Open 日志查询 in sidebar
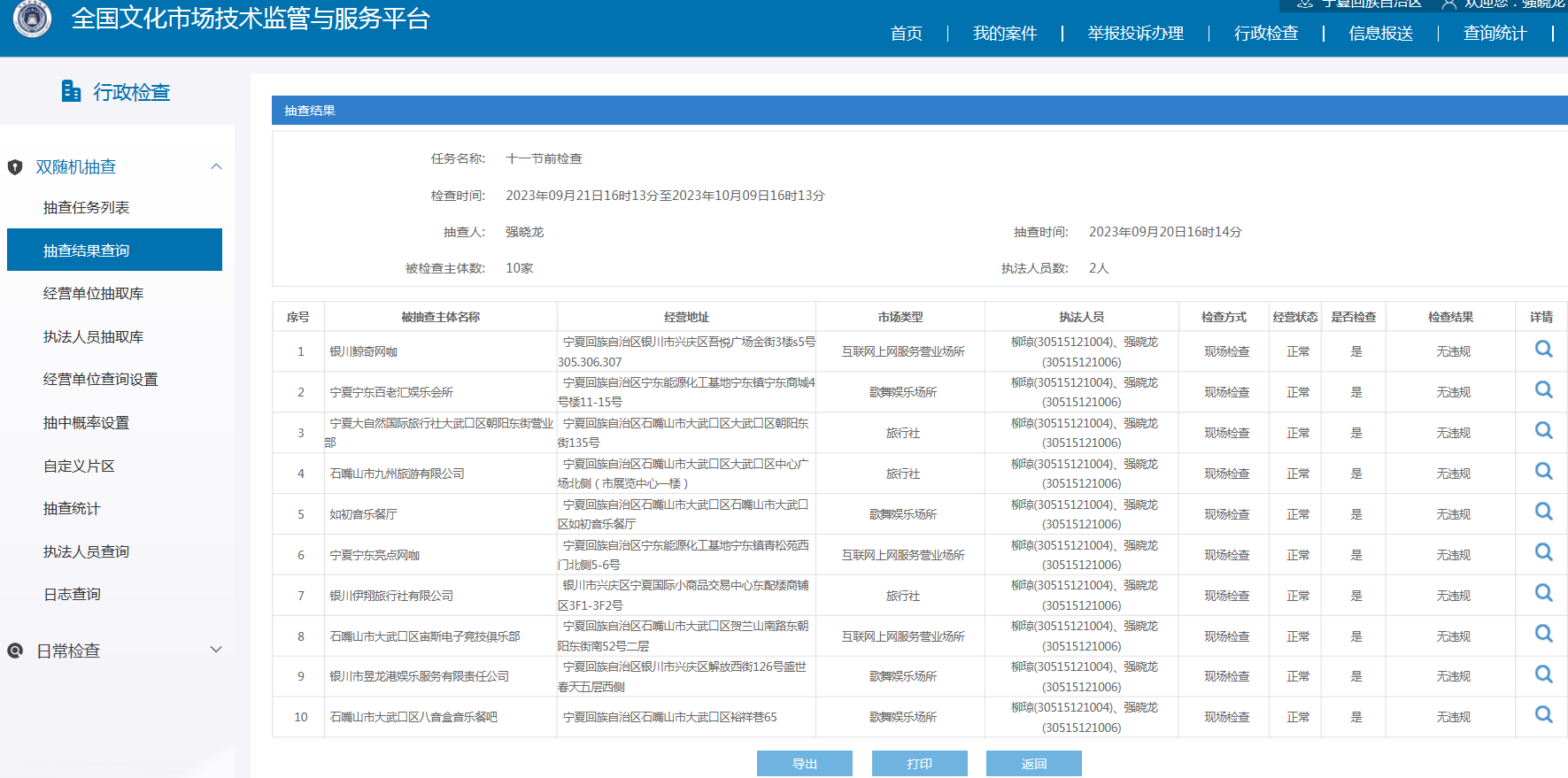Viewport: 1568px width, 778px height. [x=72, y=594]
